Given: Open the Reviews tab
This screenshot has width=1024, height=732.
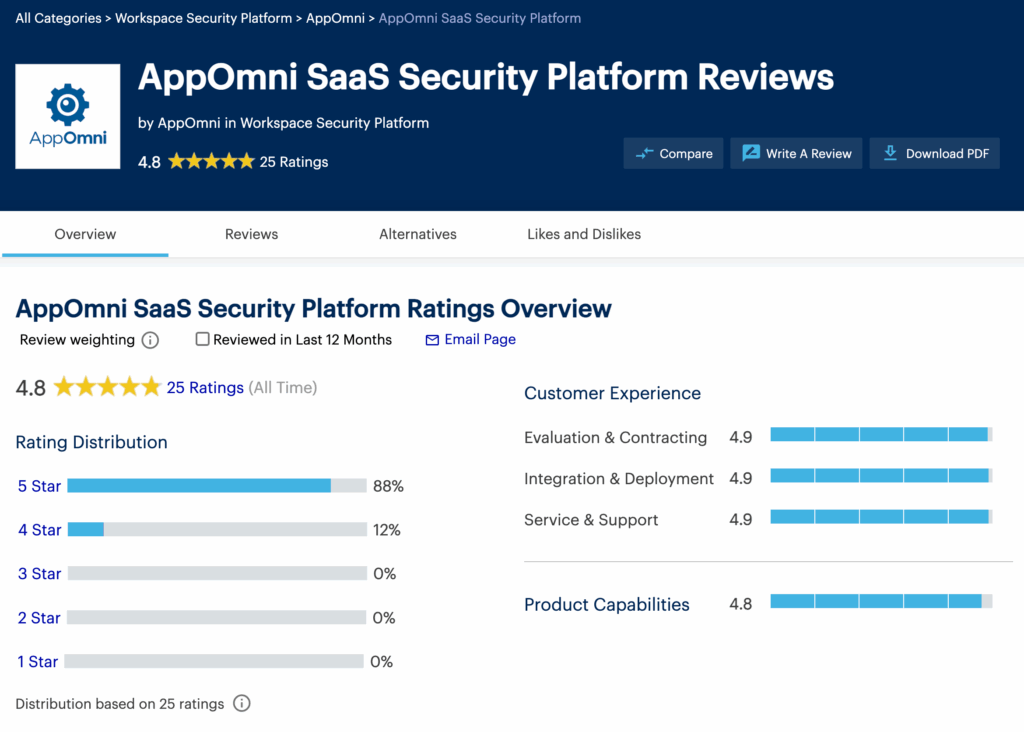Looking at the screenshot, I should [x=251, y=234].
